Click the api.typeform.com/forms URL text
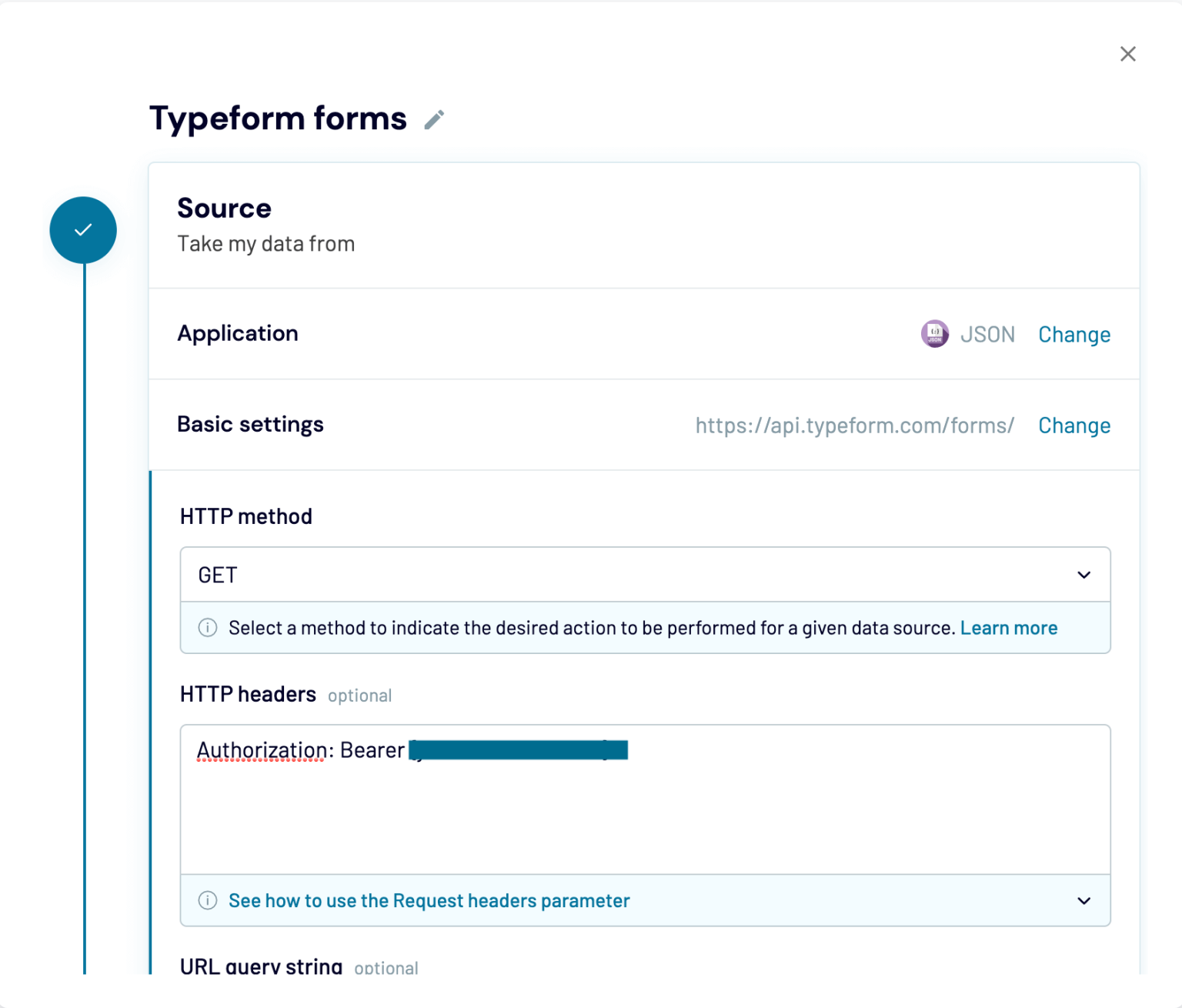Screen dimensions: 1182x1008 click(854, 425)
